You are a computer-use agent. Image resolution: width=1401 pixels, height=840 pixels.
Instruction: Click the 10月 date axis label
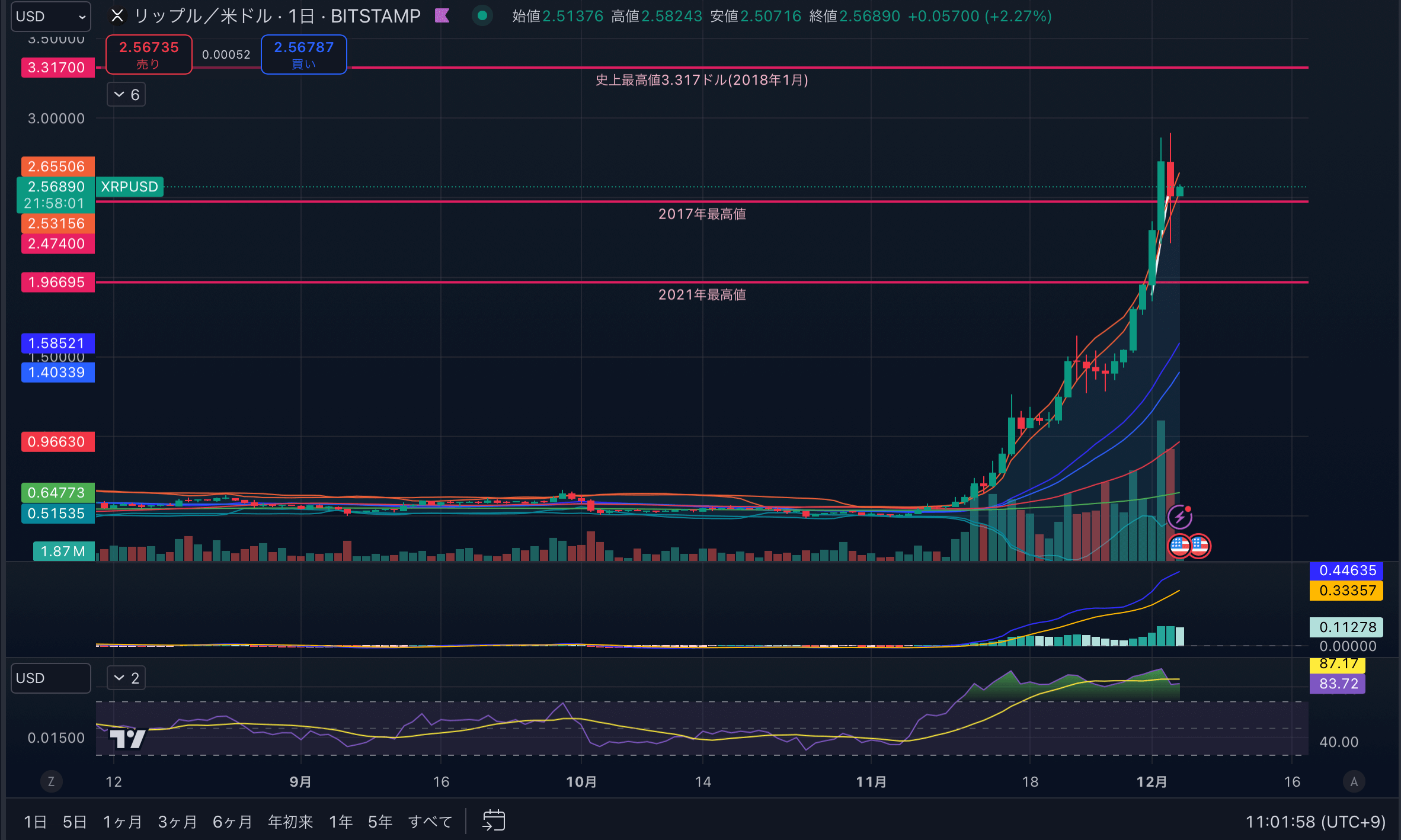(581, 782)
